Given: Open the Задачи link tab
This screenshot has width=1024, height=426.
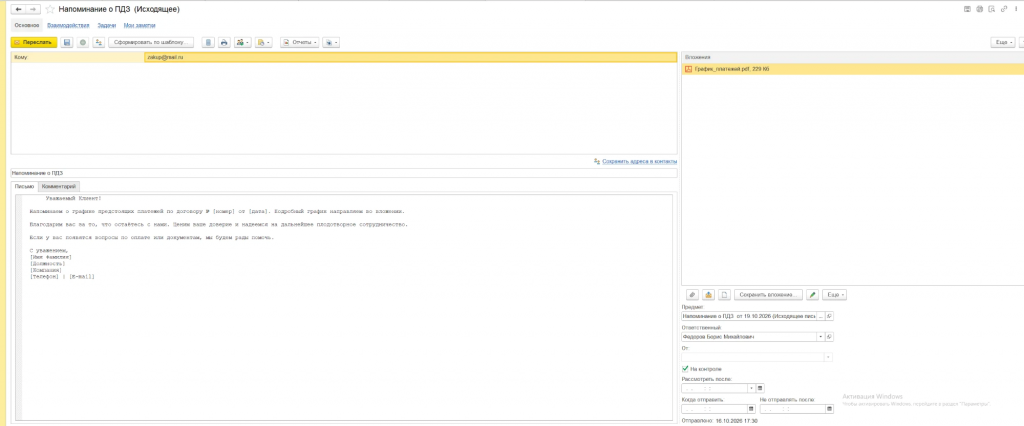Looking at the screenshot, I should (106, 25).
